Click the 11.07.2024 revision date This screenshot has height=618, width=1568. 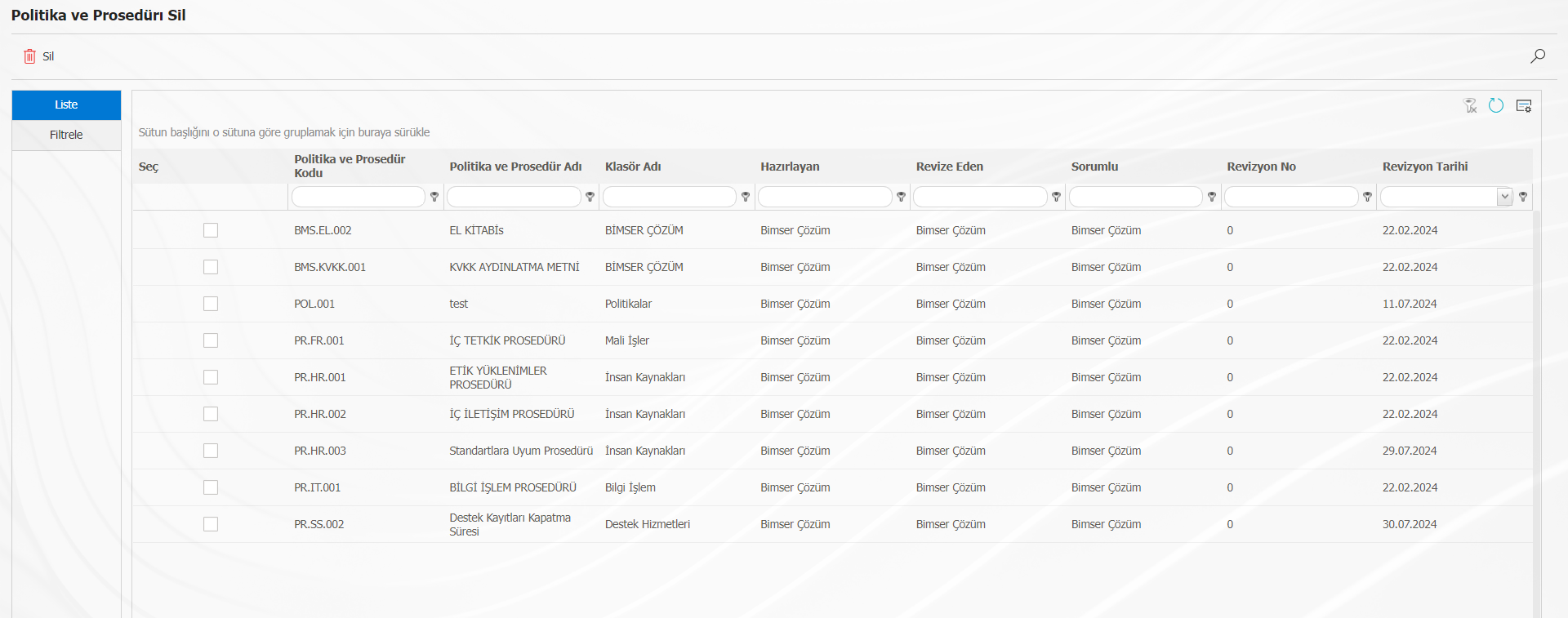pyautogui.click(x=1410, y=304)
